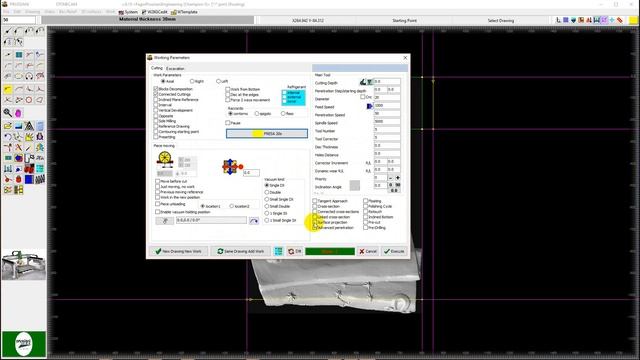This screenshot has width=640, height=360.
Task: Click the Diameter input field
Action: [387, 98]
